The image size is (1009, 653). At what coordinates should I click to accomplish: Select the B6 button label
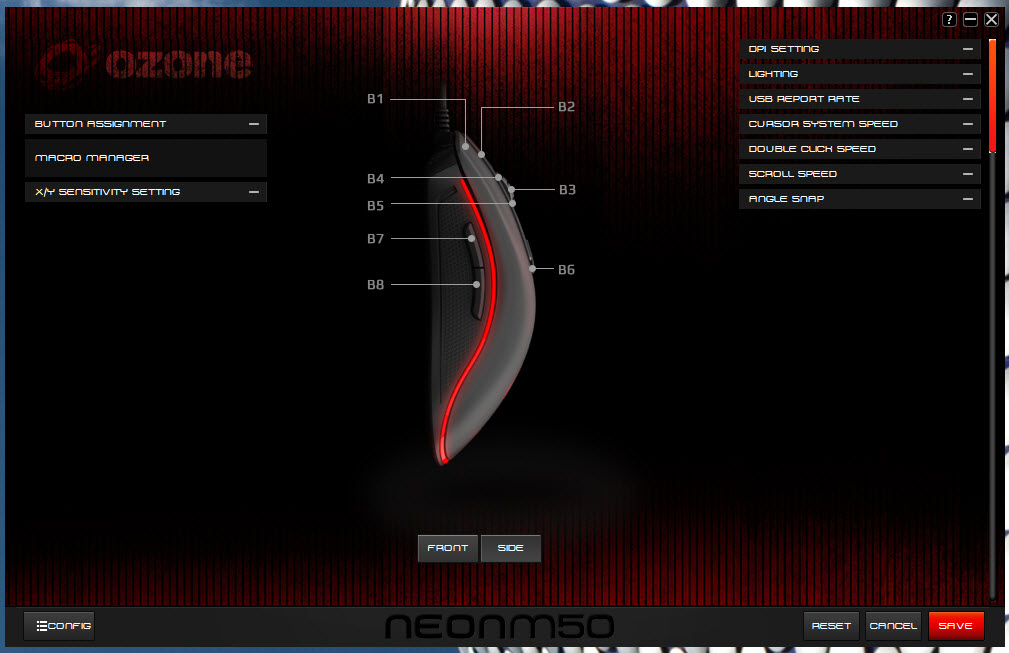tap(566, 270)
